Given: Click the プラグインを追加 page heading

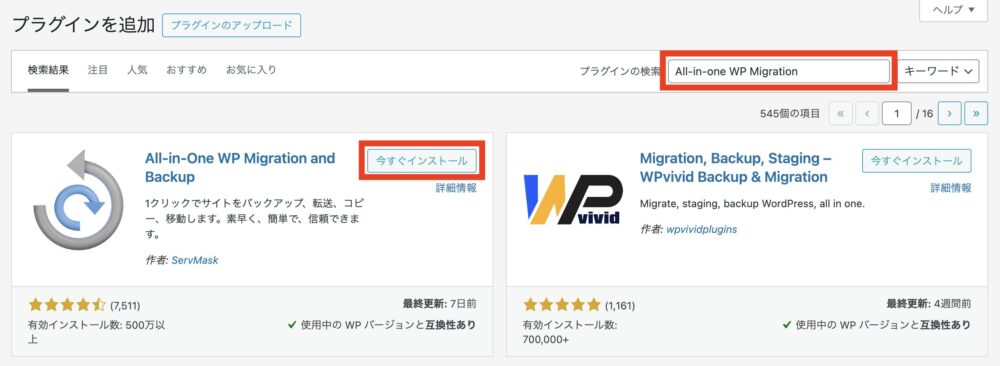Looking at the screenshot, I should click(84, 25).
